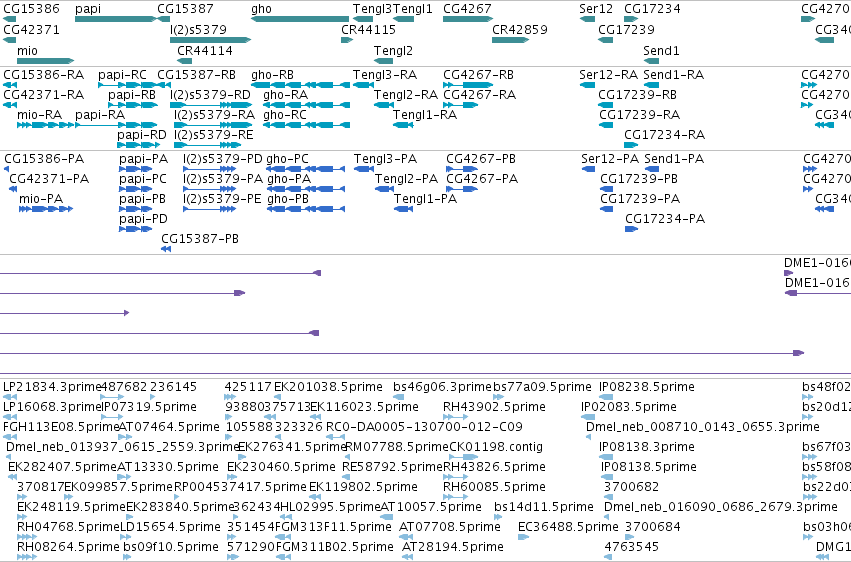Select protein CG15387-PB
The height and width of the screenshot is (562, 851).
(166, 250)
